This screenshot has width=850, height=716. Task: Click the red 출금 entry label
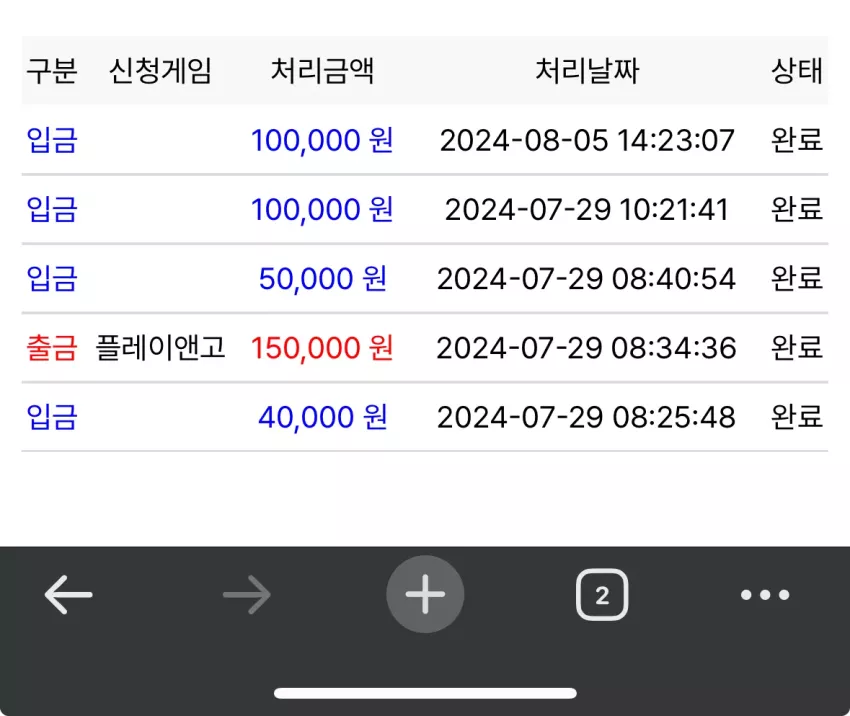pyautogui.click(x=52, y=348)
